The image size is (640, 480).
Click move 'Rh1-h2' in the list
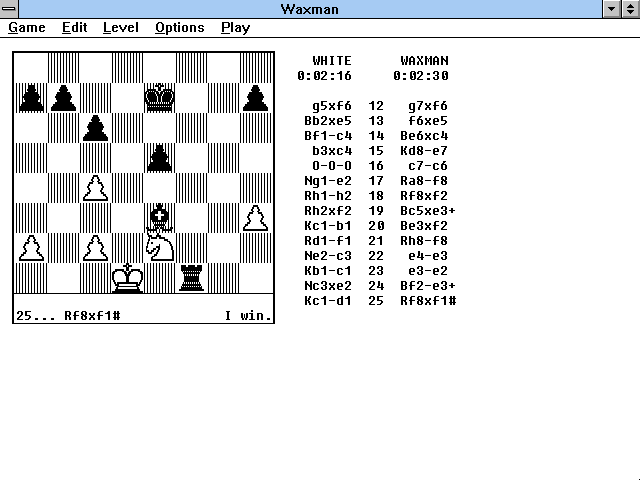(328, 196)
